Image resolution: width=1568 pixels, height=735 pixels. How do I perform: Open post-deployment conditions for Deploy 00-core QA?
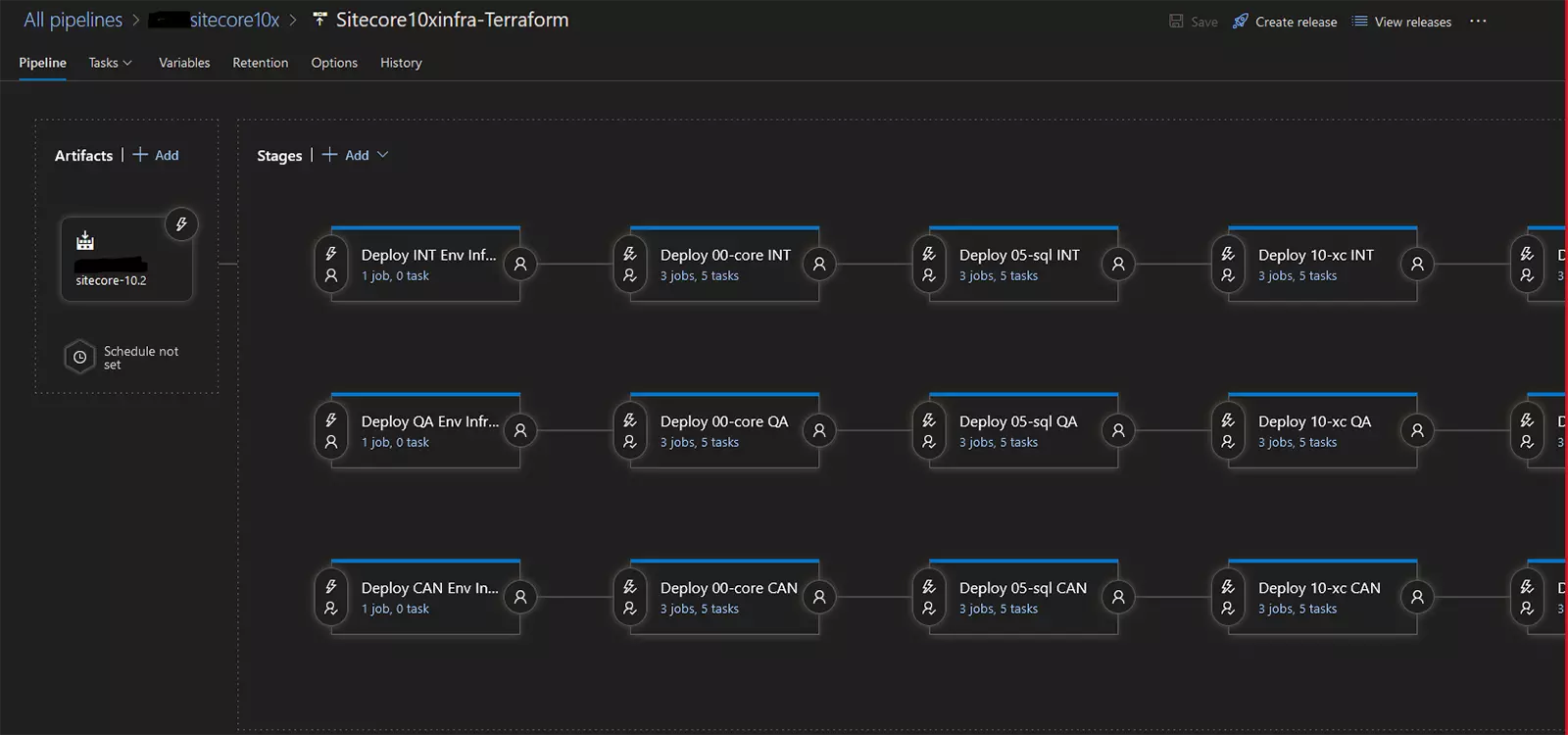(819, 430)
